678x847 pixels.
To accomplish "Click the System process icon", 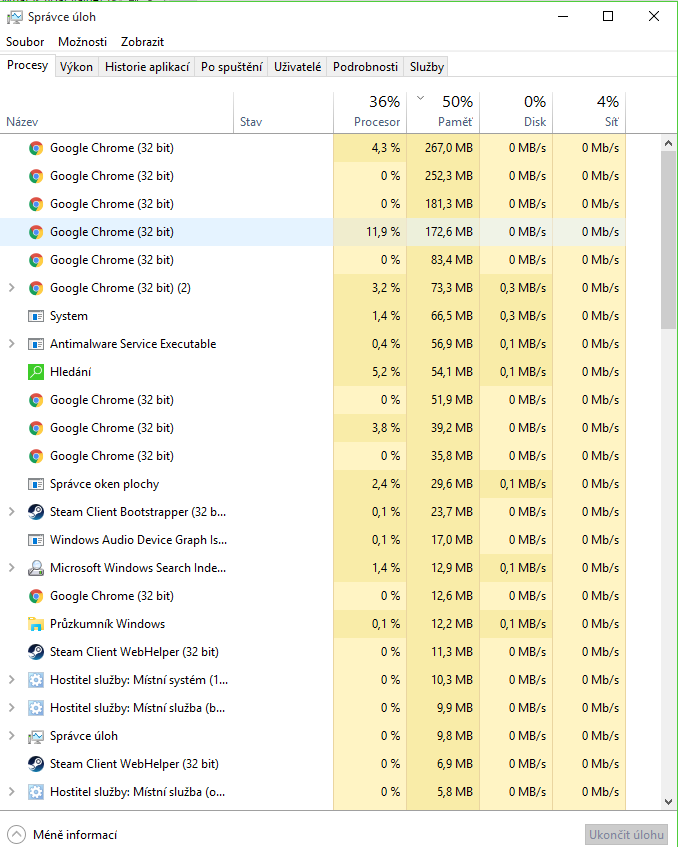I will pyautogui.click(x=36, y=316).
